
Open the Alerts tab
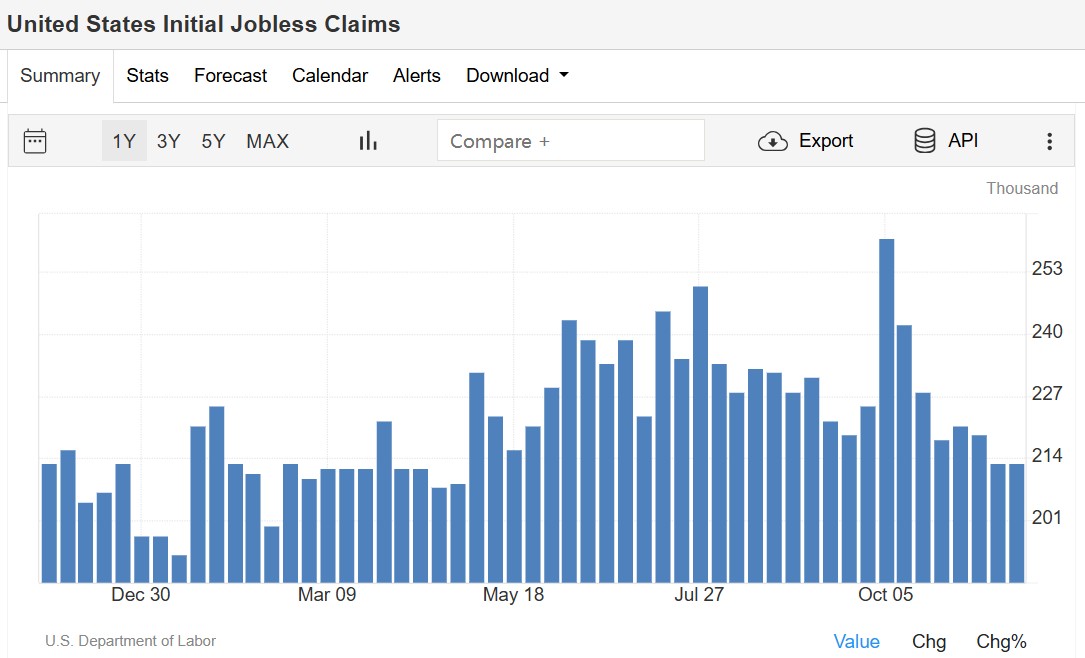pos(417,75)
